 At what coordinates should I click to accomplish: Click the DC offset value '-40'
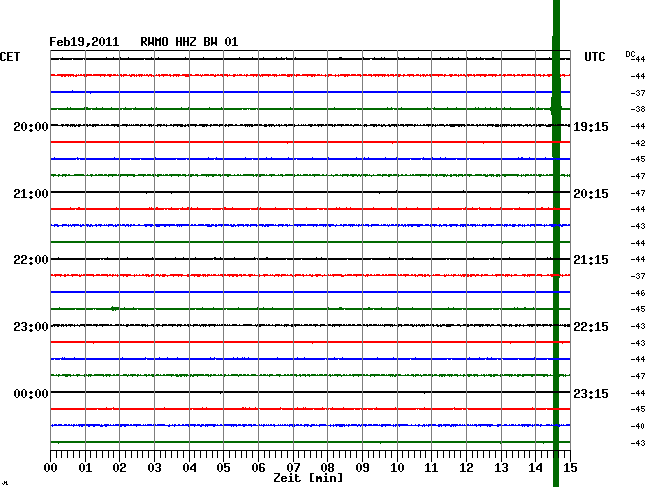[638, 426]
